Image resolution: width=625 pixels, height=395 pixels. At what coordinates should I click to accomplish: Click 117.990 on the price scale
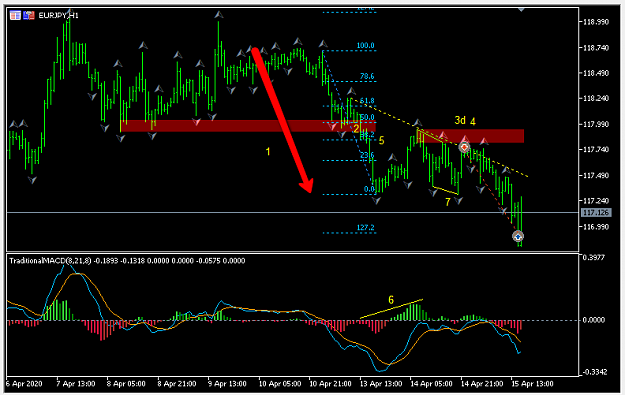click(596, 124)
